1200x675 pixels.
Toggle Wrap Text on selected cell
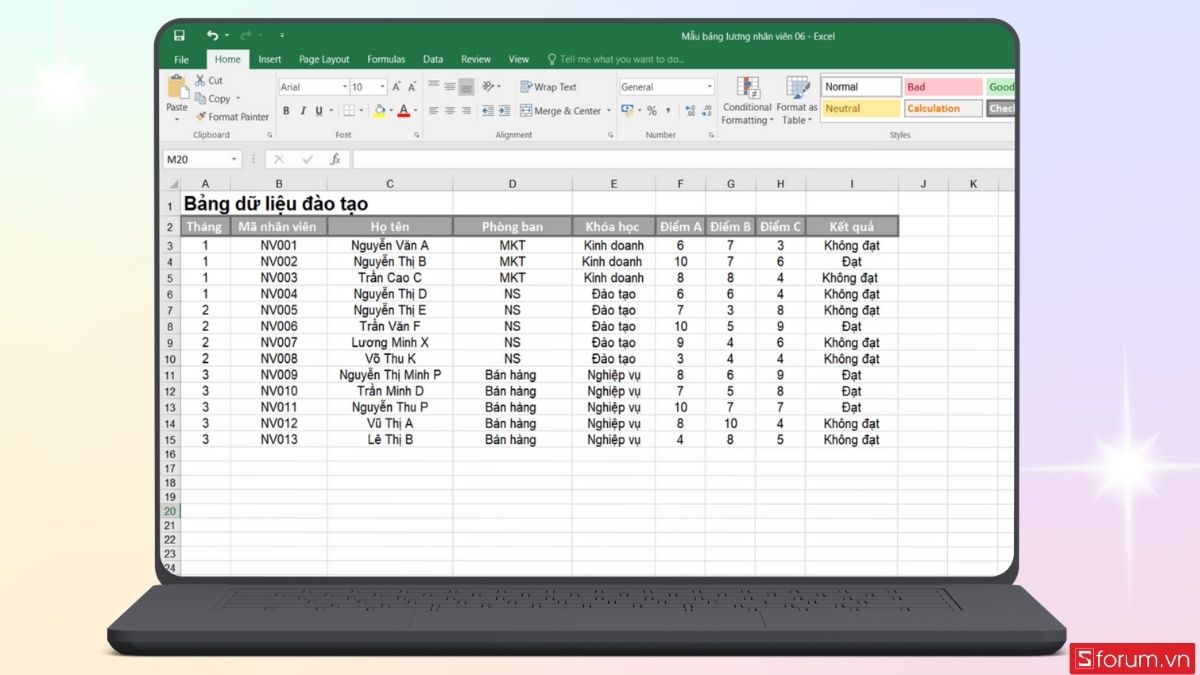(x=548, y=87)
